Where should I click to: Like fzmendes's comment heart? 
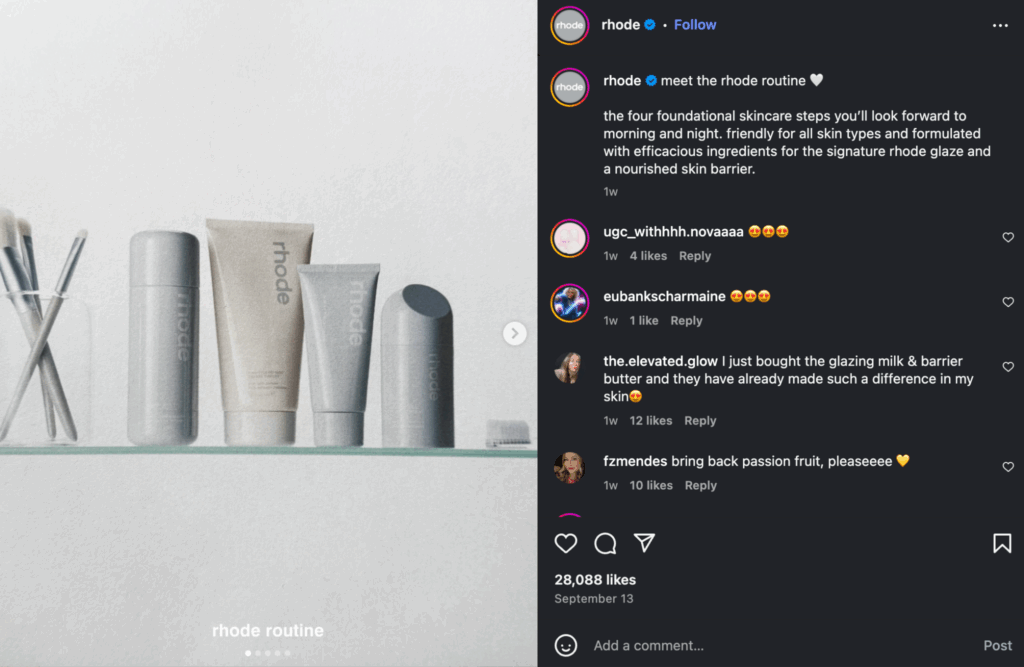1008,467
